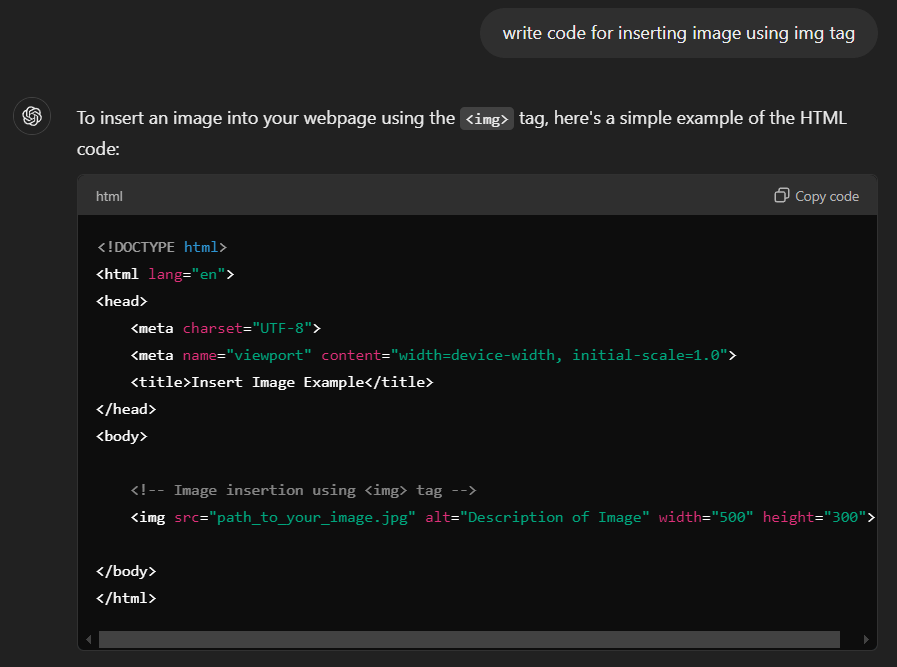Click the clipboard icon beside Copy code

tap(782, 196)
